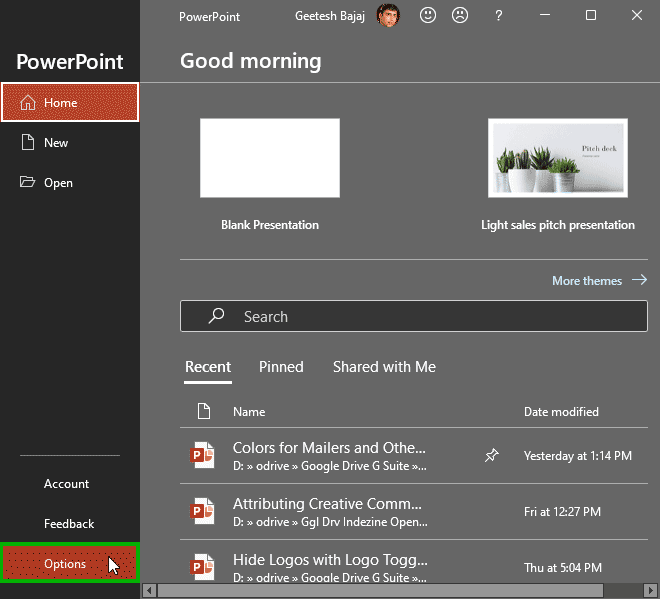Click the frown face feedback icon
The height and width of the screenshot is (599, 660).
coord(460,16)
